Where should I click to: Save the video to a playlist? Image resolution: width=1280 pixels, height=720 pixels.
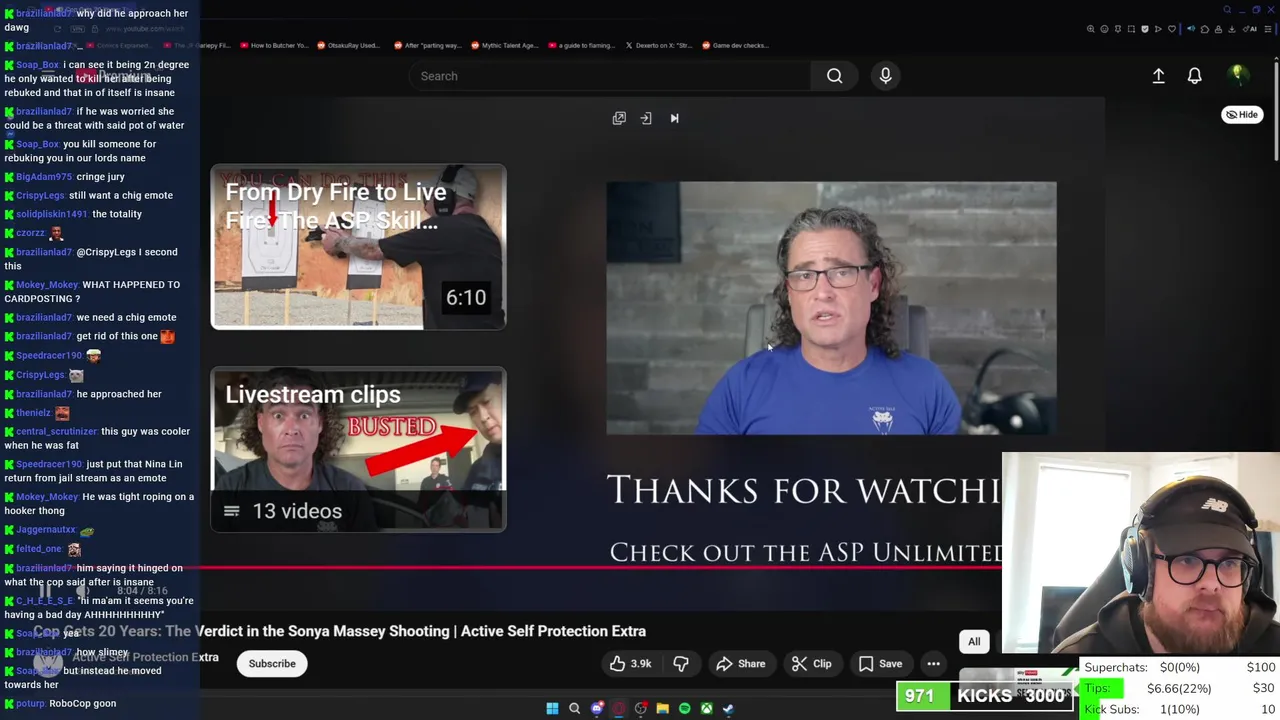[x=880, y=663]
